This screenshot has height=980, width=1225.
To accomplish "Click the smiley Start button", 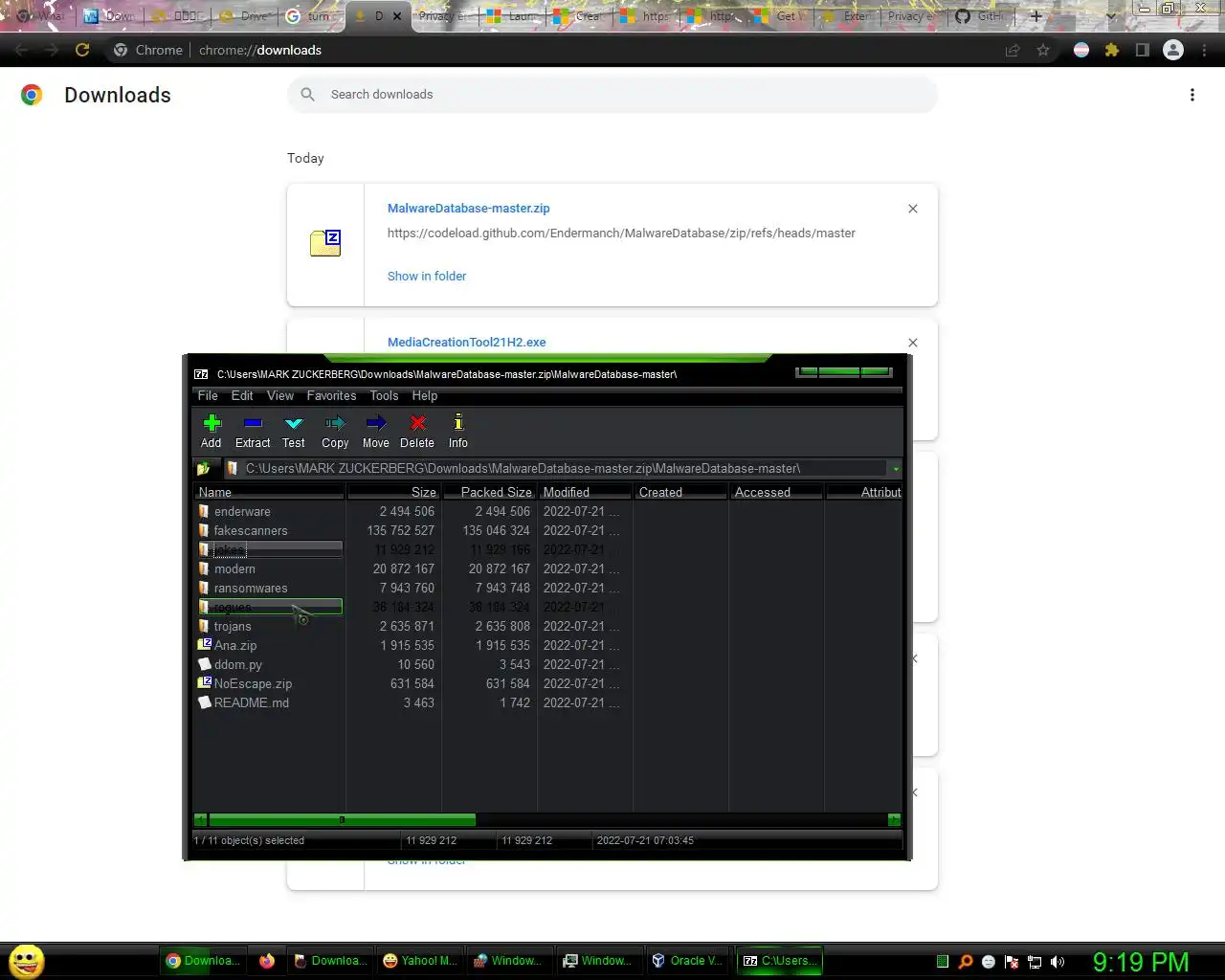I will point(27,961).
